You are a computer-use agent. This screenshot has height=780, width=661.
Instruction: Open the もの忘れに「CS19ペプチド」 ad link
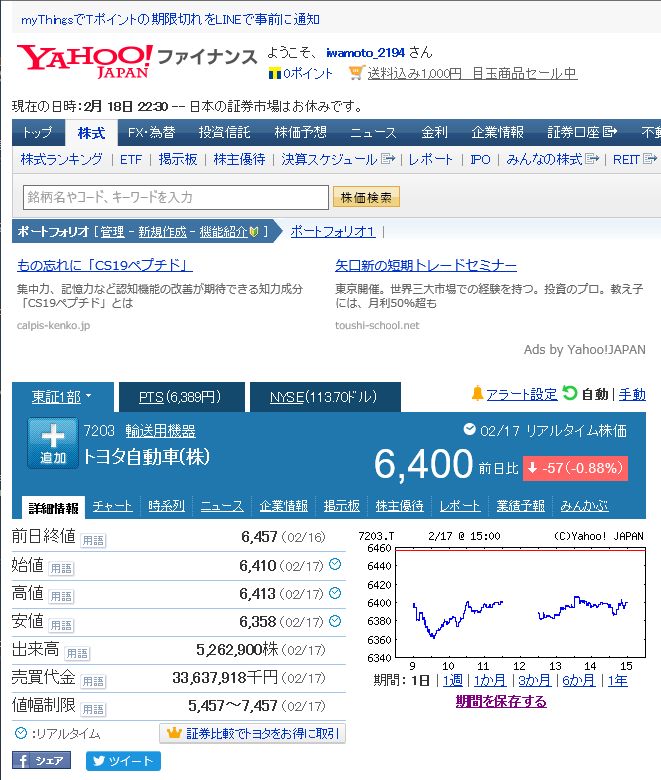pos(104,265)
